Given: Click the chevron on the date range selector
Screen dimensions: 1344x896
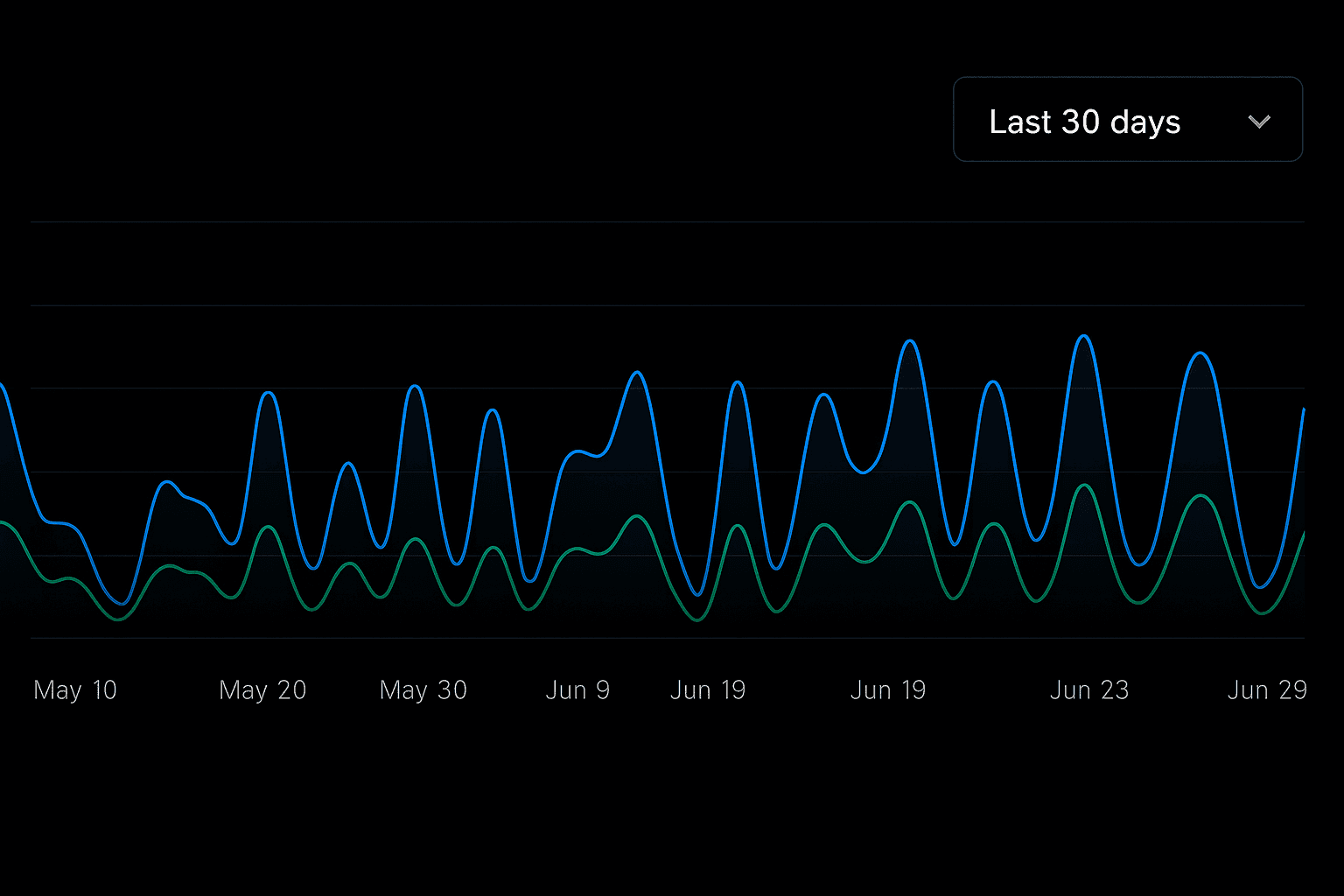Looking at the screenshot, I should click(1260, 122).
